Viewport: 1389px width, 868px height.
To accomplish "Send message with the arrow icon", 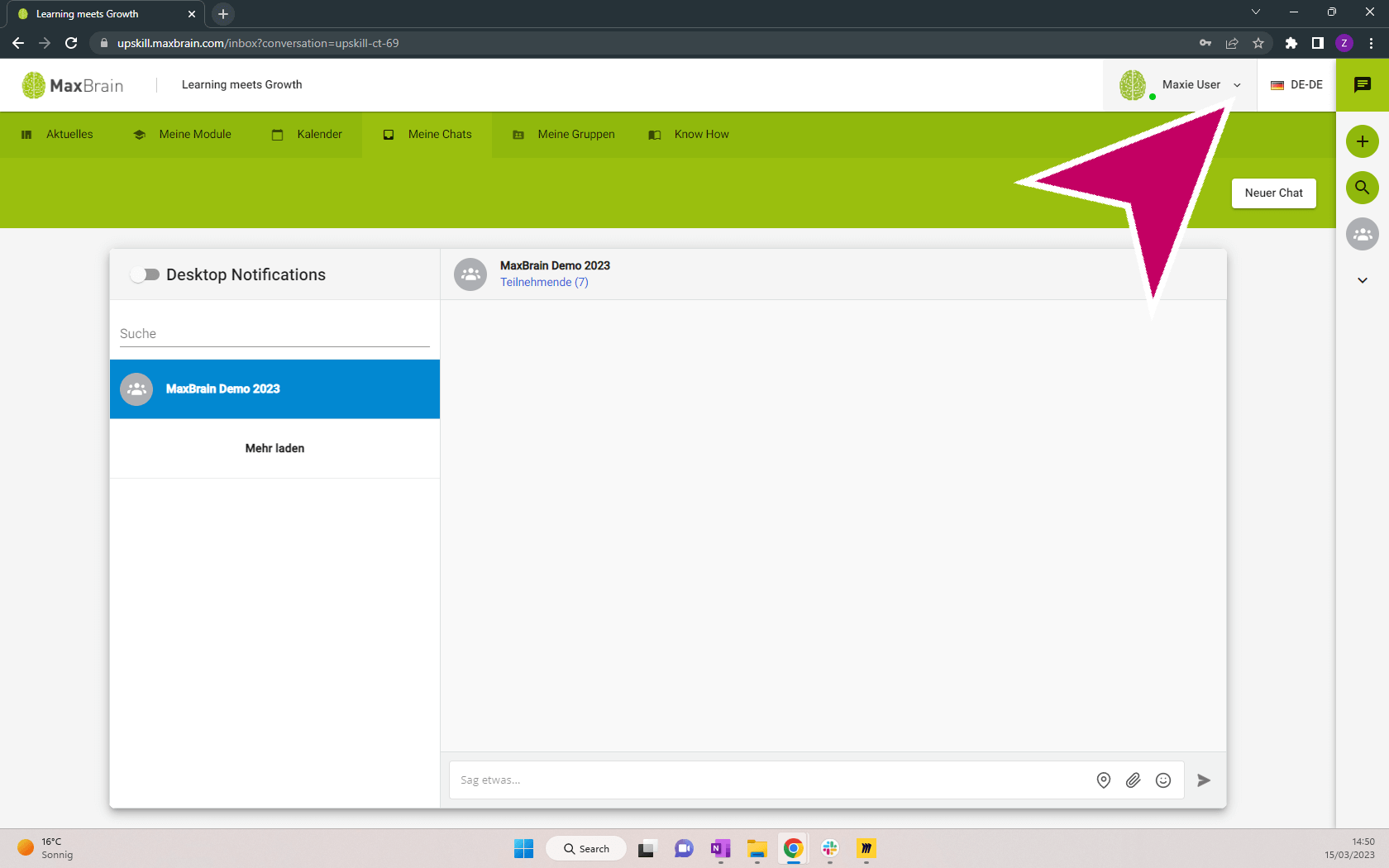I will (1204, 780).
